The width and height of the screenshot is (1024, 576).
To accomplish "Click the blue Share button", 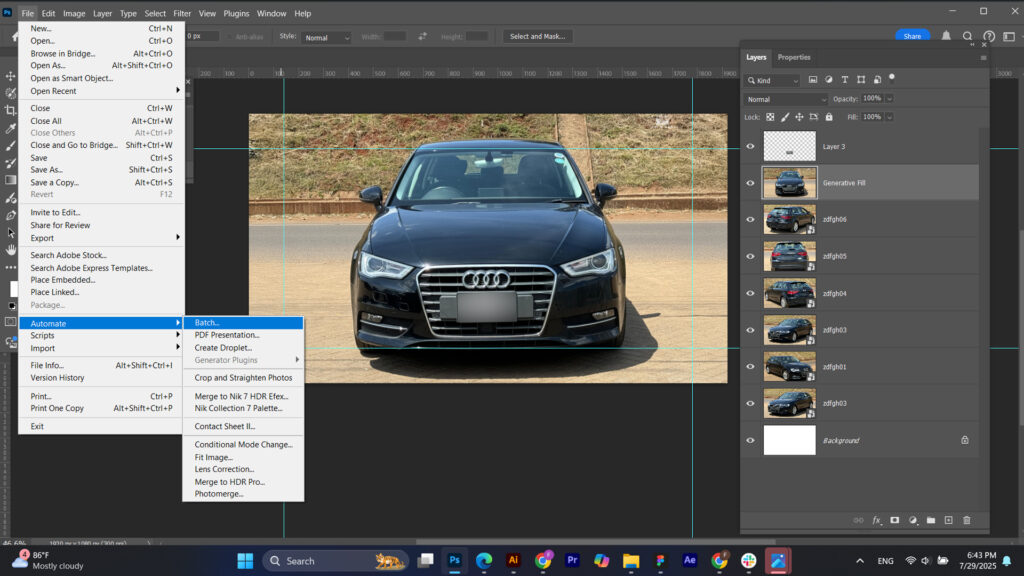I will pyautogui.click(x=912, y=37).
